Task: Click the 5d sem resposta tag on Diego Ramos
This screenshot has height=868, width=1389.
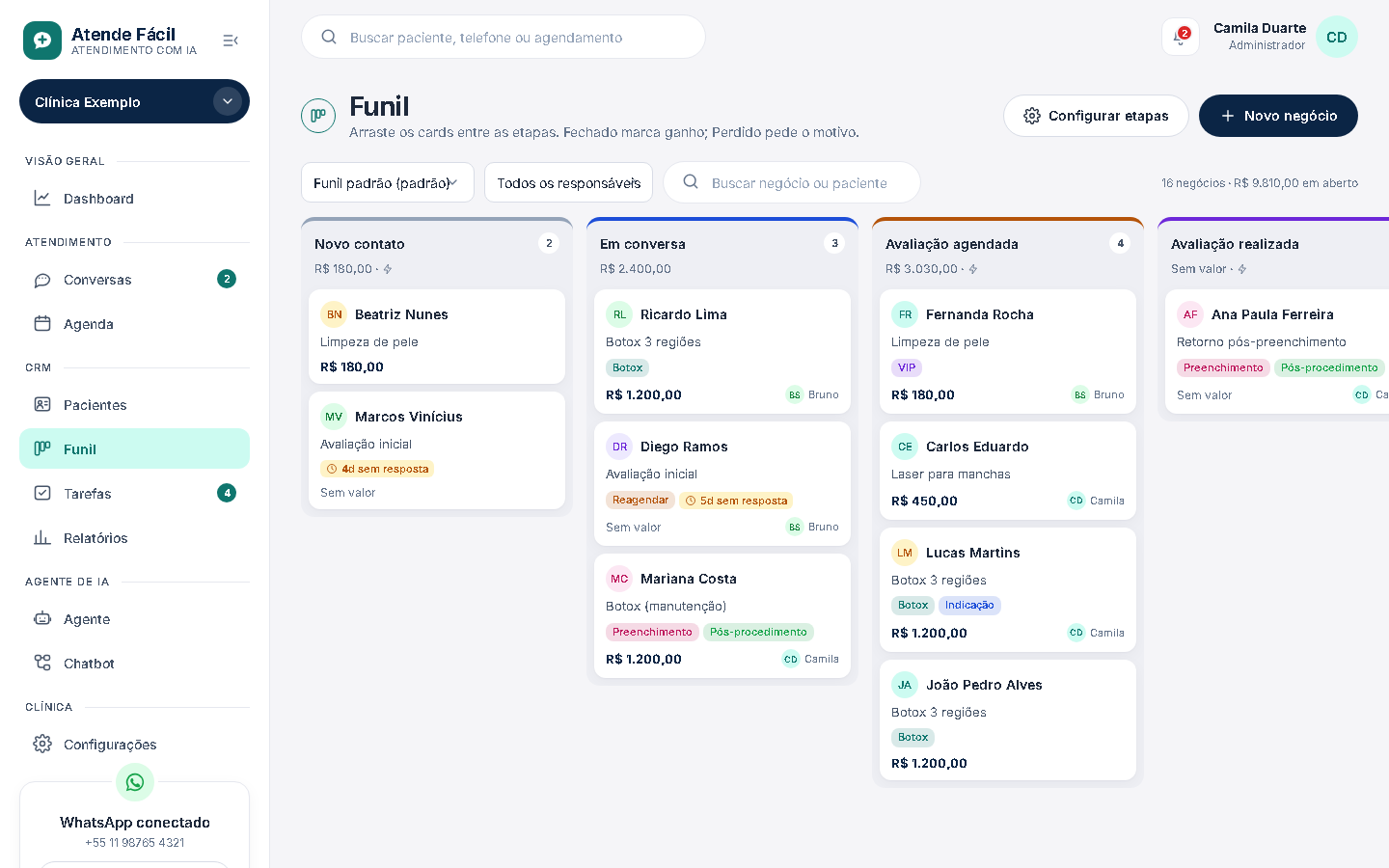Action: pos(736,501)
